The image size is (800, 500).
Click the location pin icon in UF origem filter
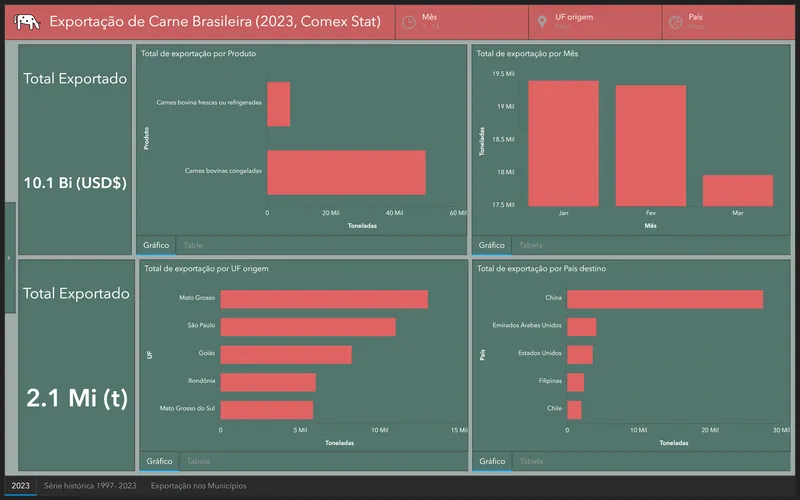(542, 22)
